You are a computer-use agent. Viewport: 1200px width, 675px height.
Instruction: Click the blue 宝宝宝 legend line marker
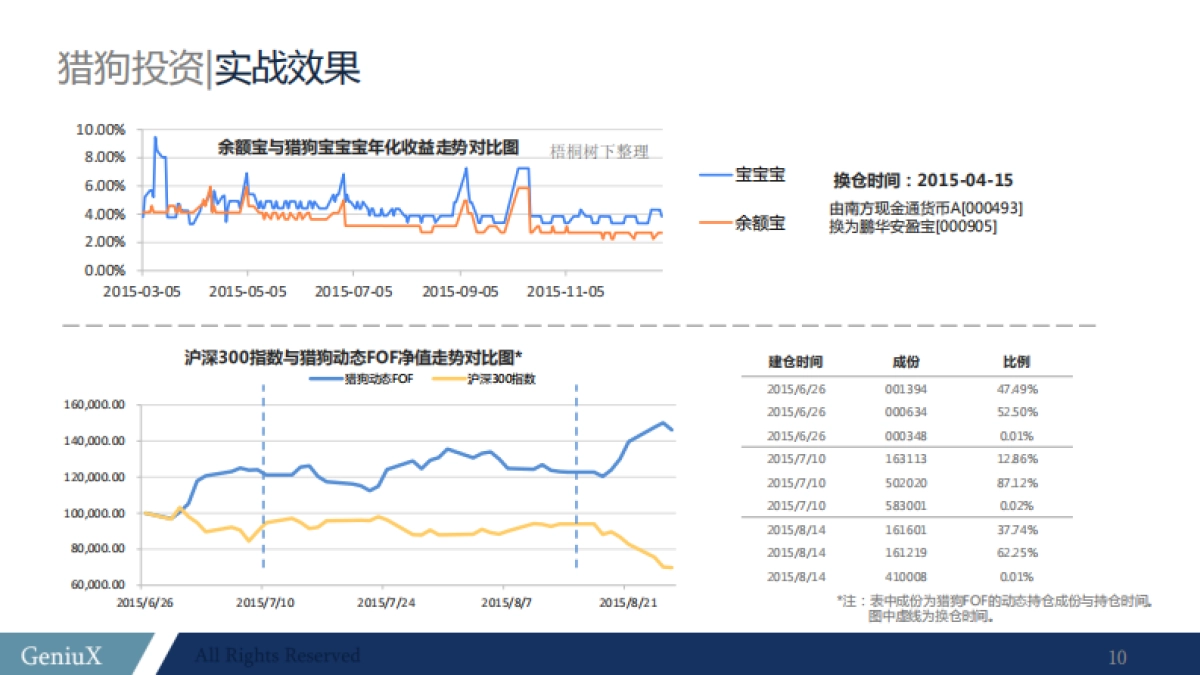click(x=717, y=175)
